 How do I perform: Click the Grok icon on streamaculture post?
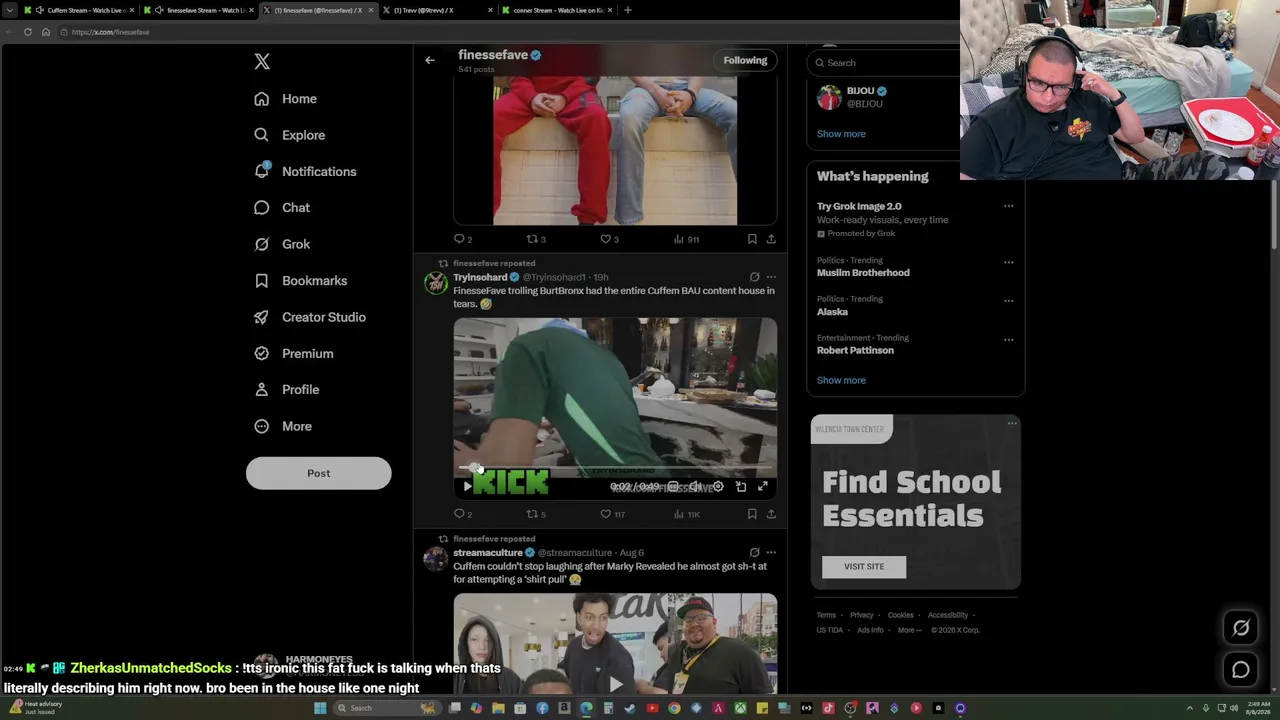pos(755,552)
